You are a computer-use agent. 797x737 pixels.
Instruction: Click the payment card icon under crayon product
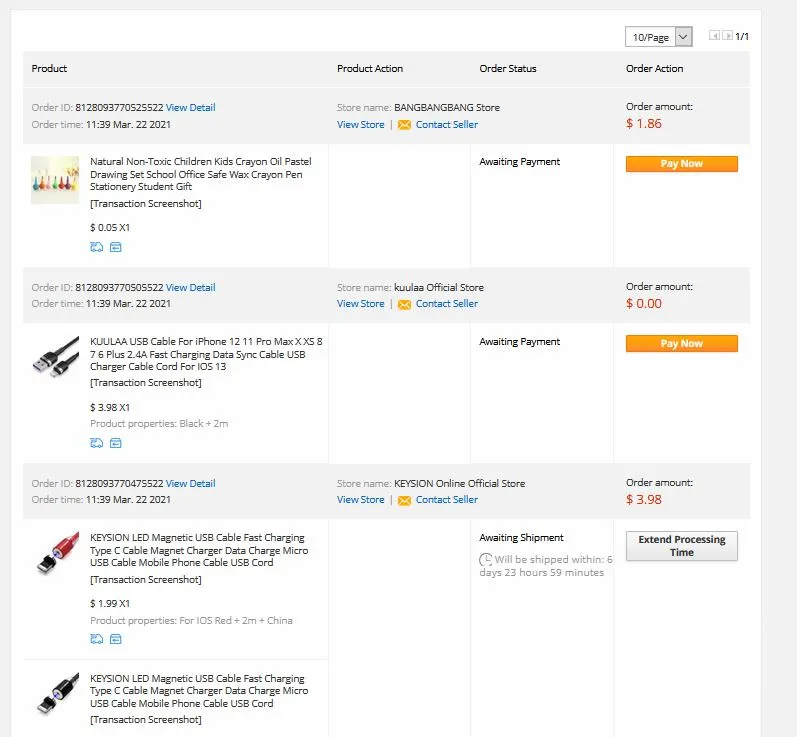[x=116, y=247]
